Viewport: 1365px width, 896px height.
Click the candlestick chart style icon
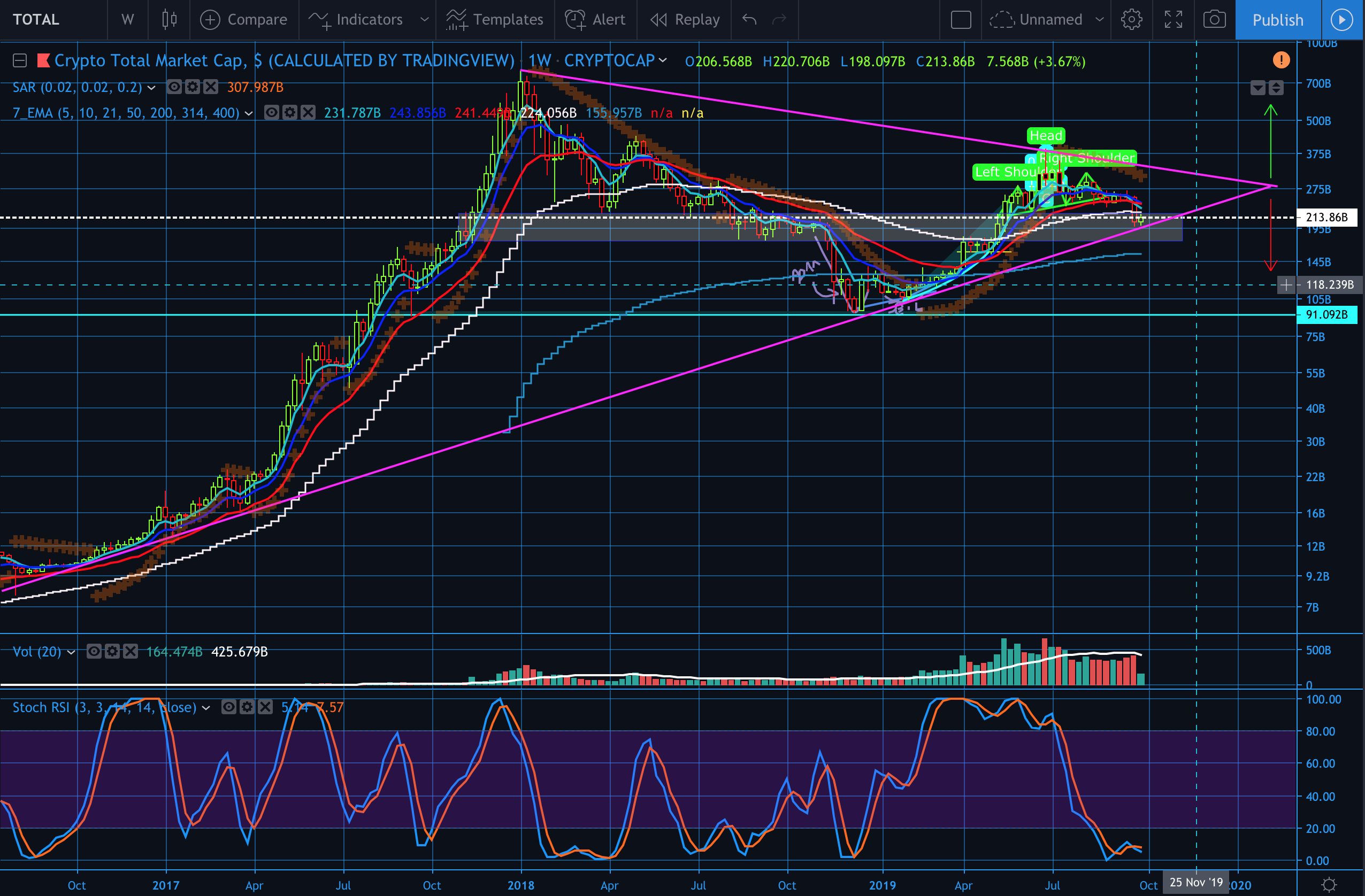coord(168,19)
